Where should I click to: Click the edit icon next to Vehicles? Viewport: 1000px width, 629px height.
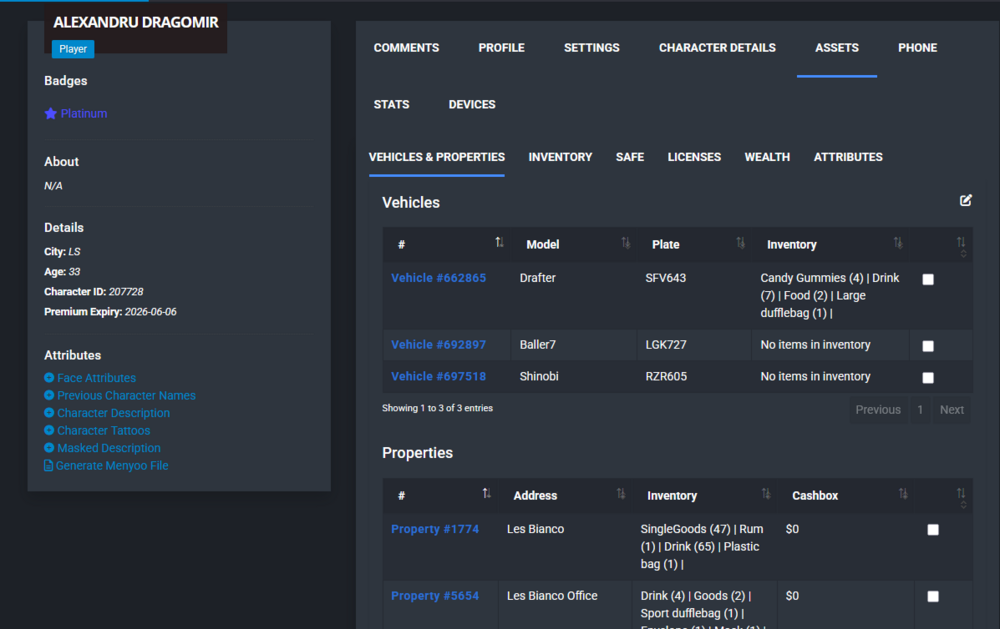(966, 200)
